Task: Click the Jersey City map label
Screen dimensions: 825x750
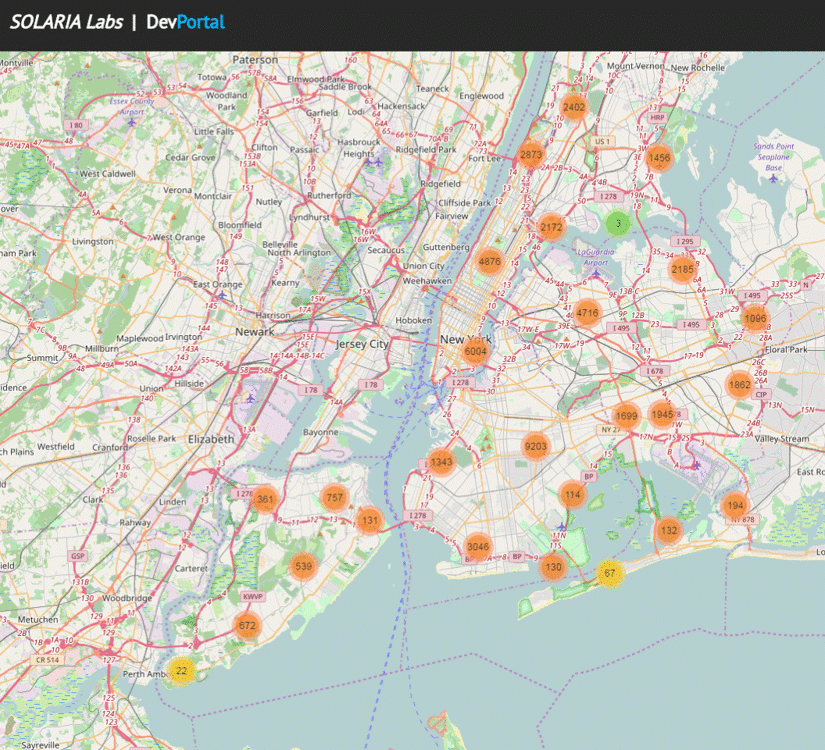Action: tap(362, 344)
